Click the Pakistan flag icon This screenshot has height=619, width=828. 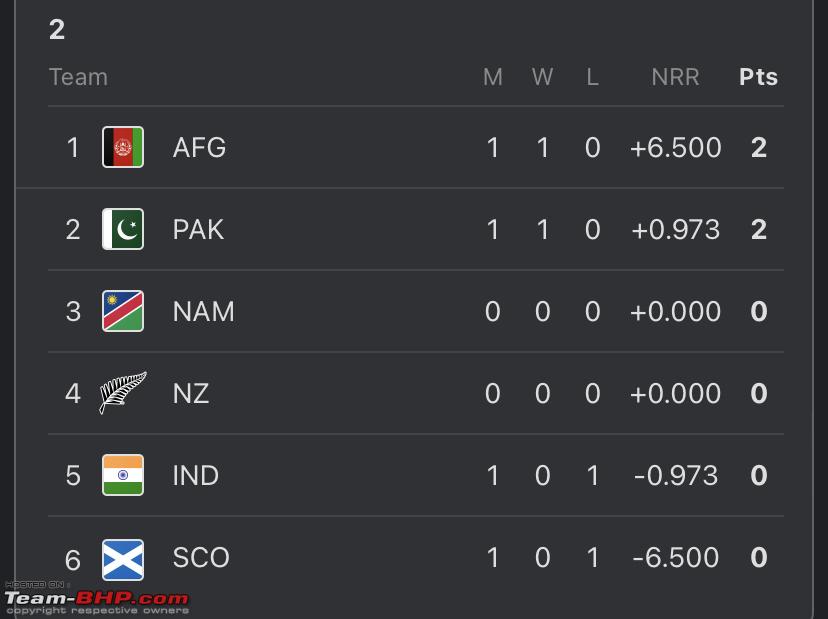click(x=123, y=229)
